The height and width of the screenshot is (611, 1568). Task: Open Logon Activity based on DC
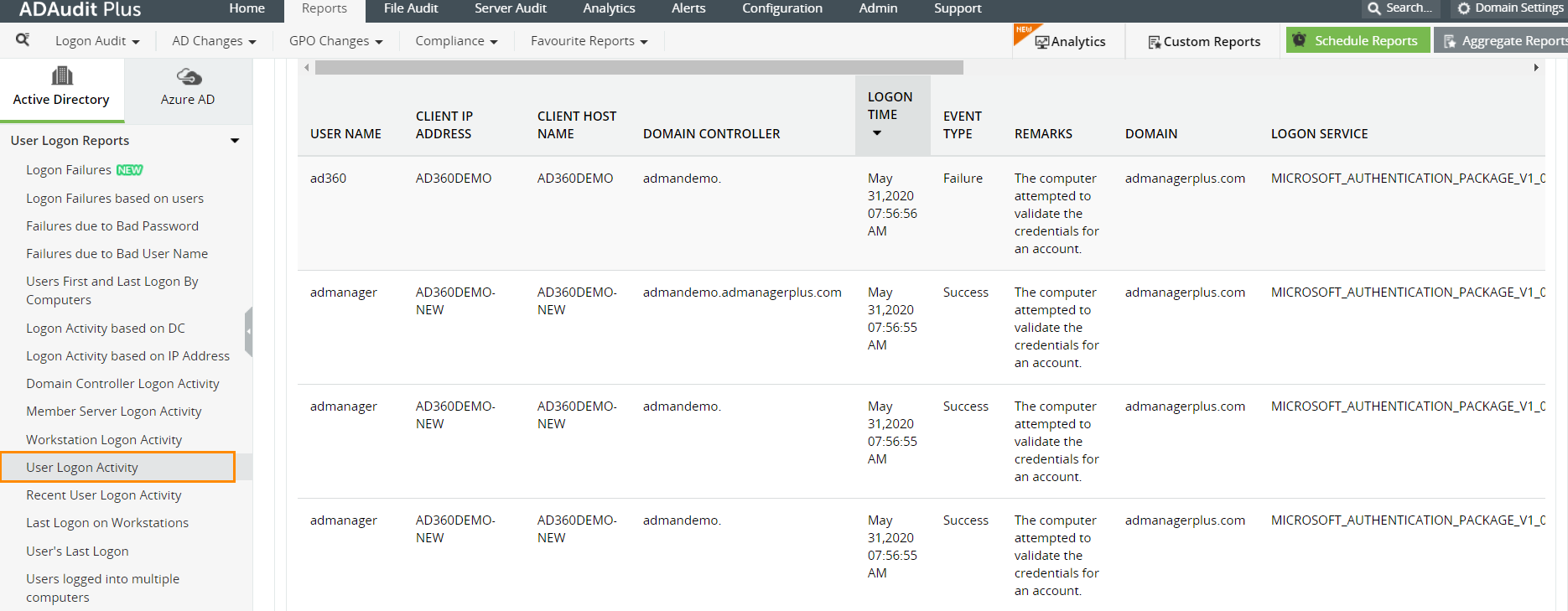[x=106, y=329]
